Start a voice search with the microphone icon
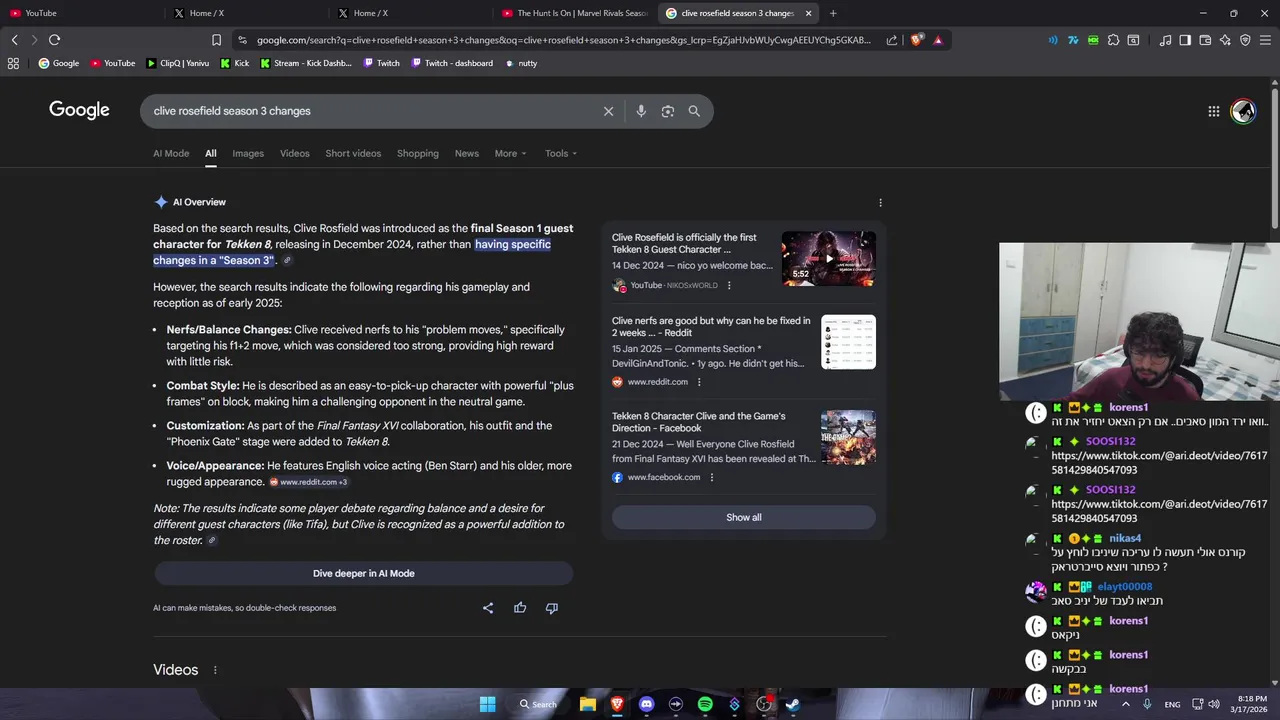Image resolution: width=1280 pixels, height=720 pixels. point(641,111)
